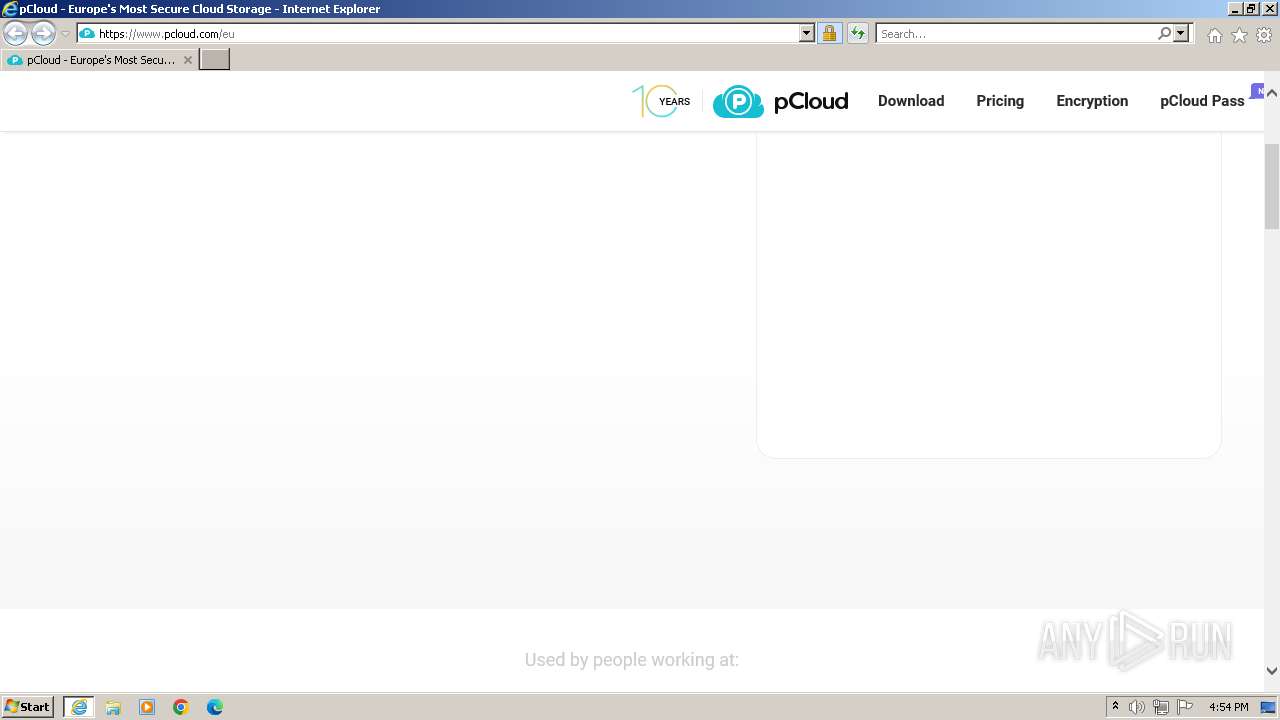Screen dimensions: 1280x720
Task: Restore down the Internet Explorer window
Action: (1251, 8)
